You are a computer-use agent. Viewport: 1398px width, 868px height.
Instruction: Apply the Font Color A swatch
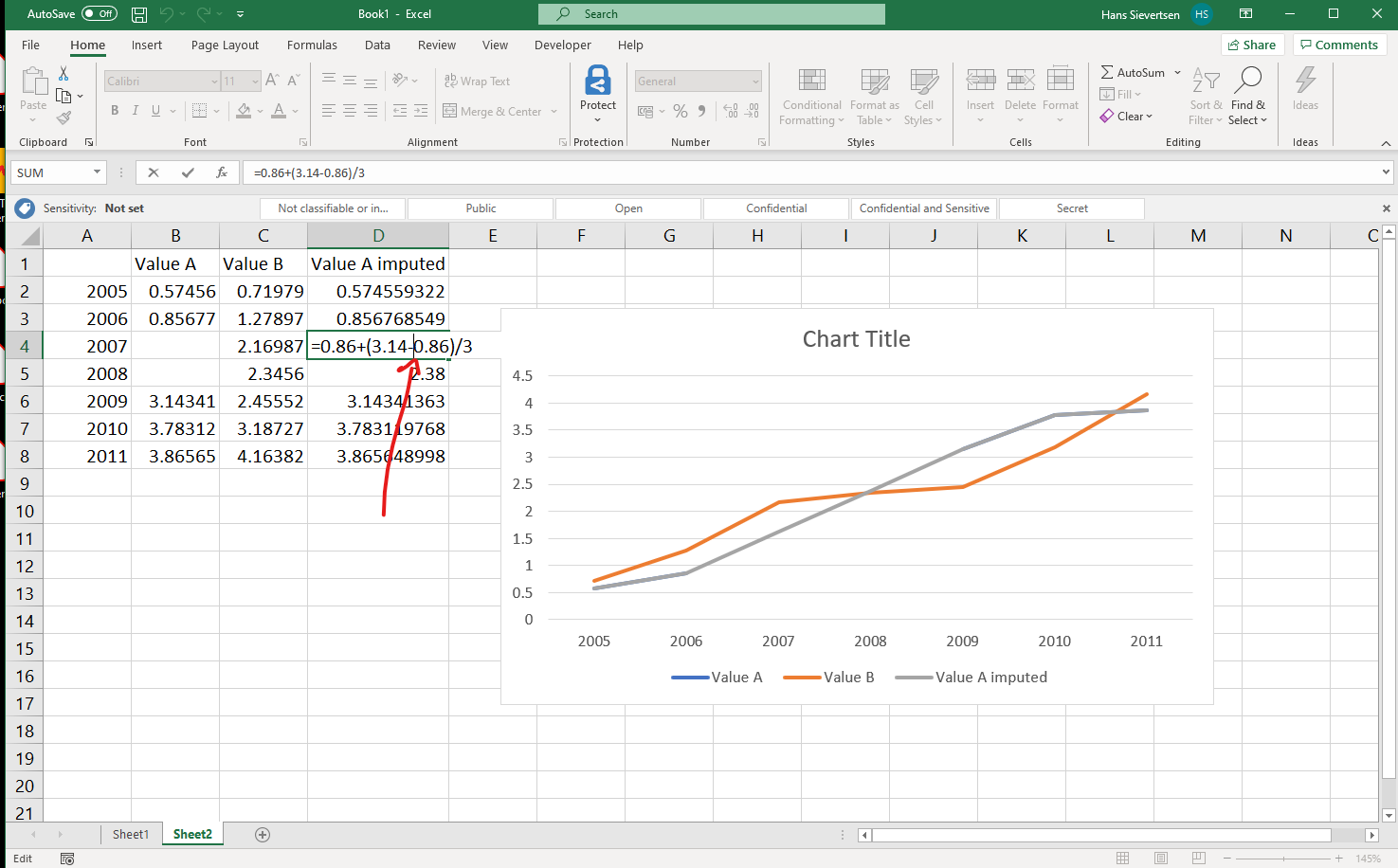279,111
